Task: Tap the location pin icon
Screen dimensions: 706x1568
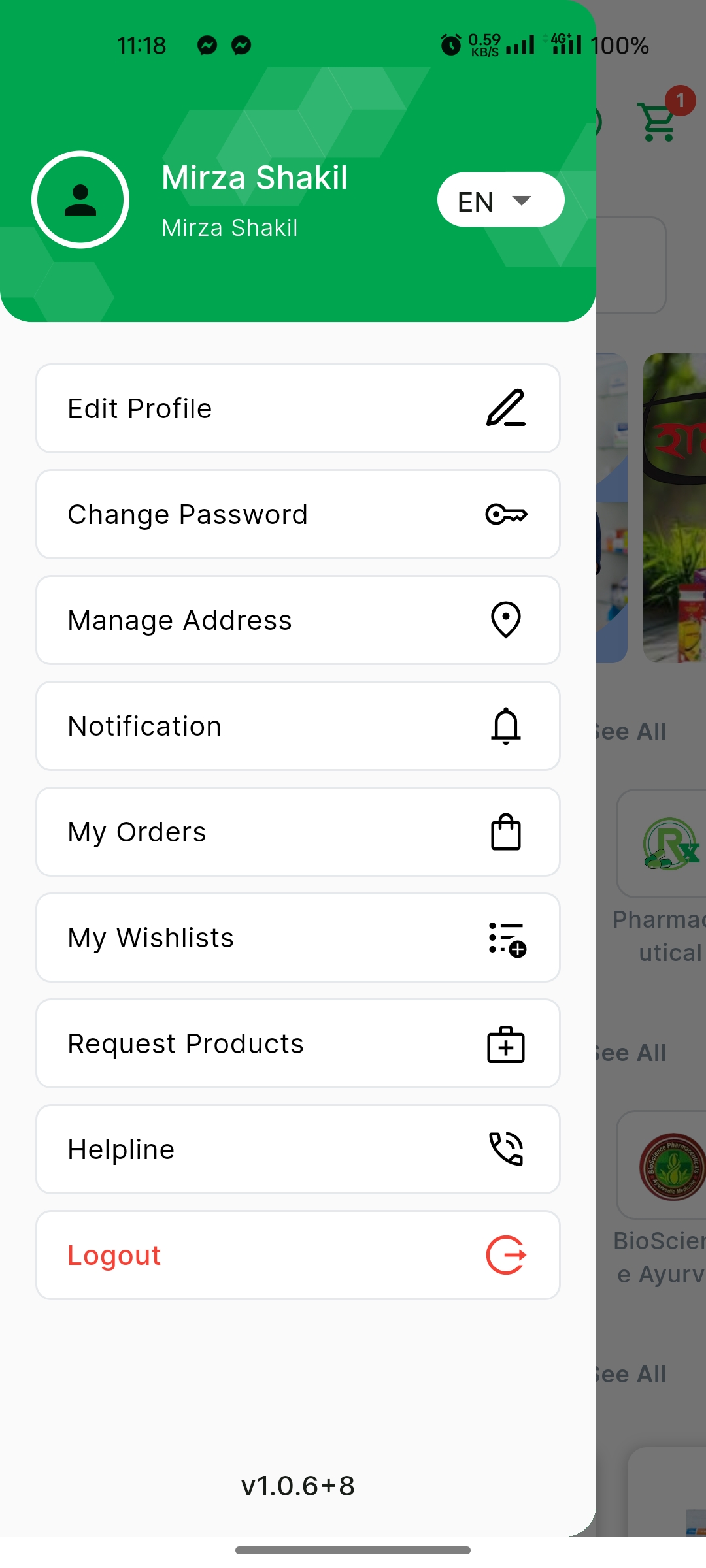Action: pyautogui.click(x=505, y=619)
